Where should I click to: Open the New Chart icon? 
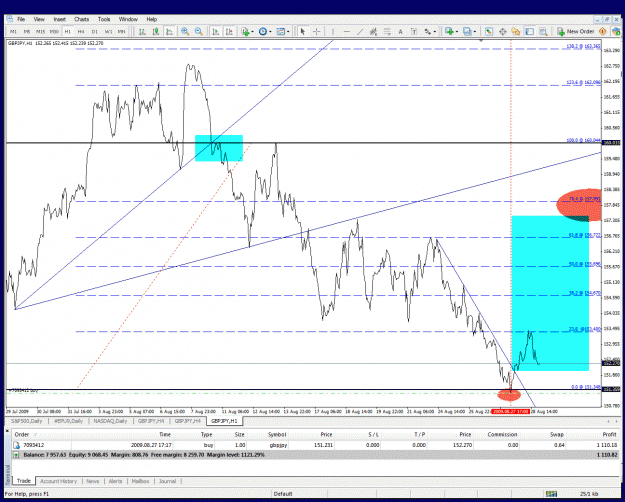449,31
